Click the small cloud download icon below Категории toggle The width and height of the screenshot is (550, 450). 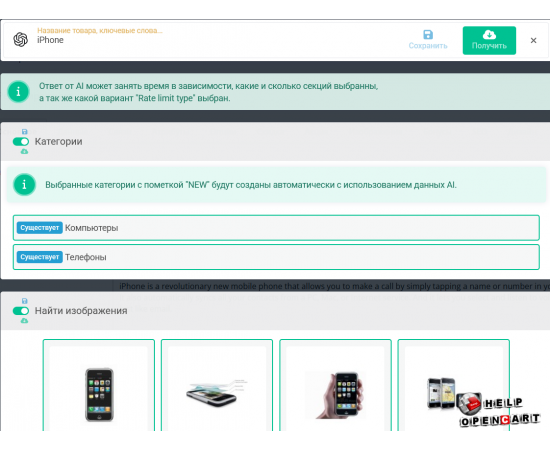(24, 152)
